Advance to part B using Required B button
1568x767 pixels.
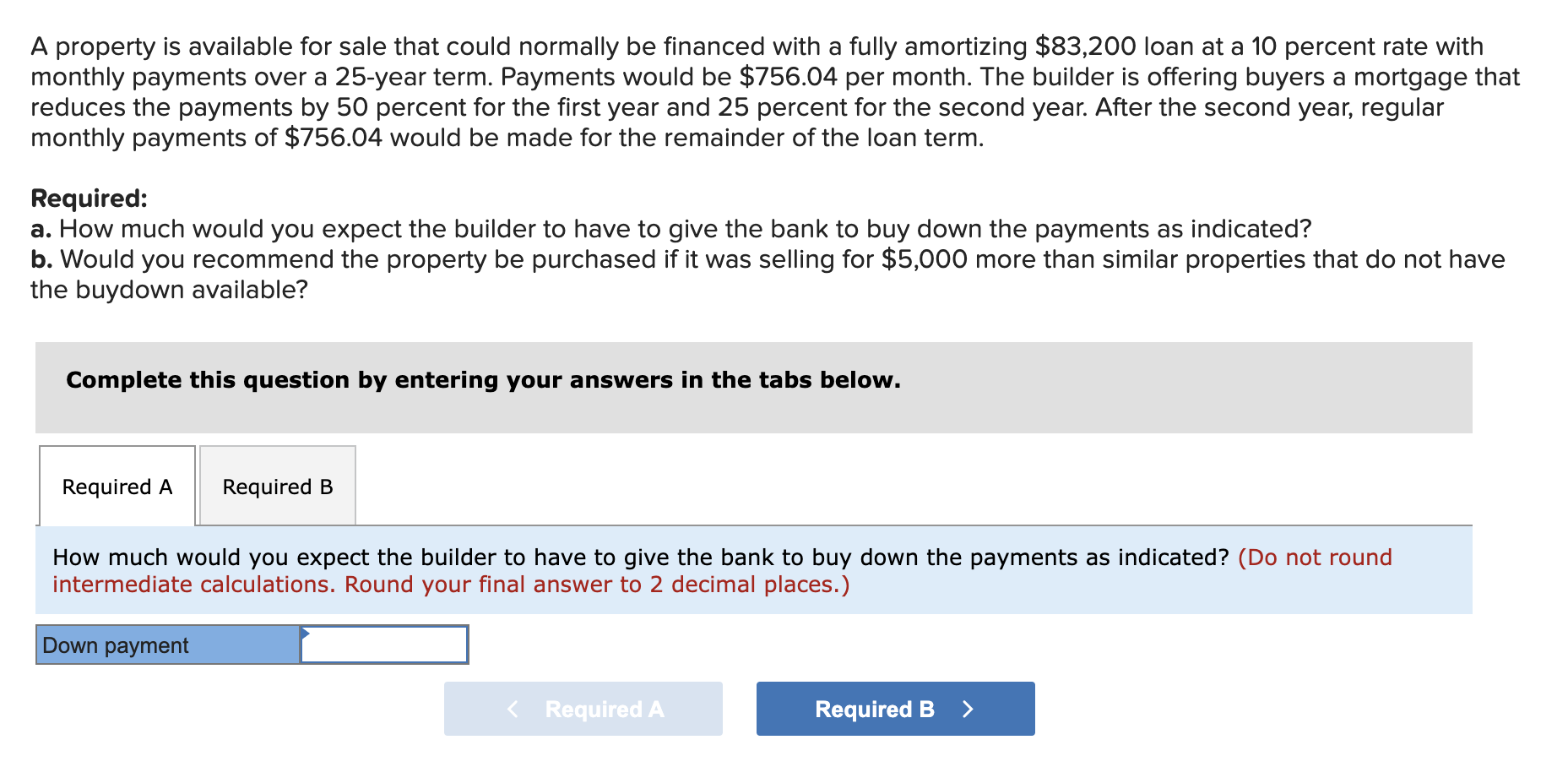894,709
